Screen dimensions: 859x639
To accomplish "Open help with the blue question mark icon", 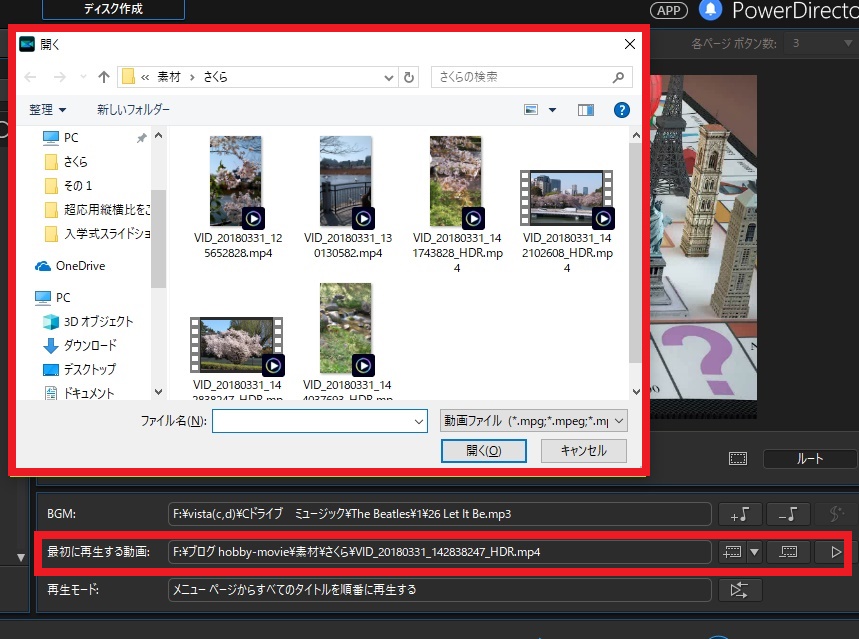I will click(x=621, y=110).
